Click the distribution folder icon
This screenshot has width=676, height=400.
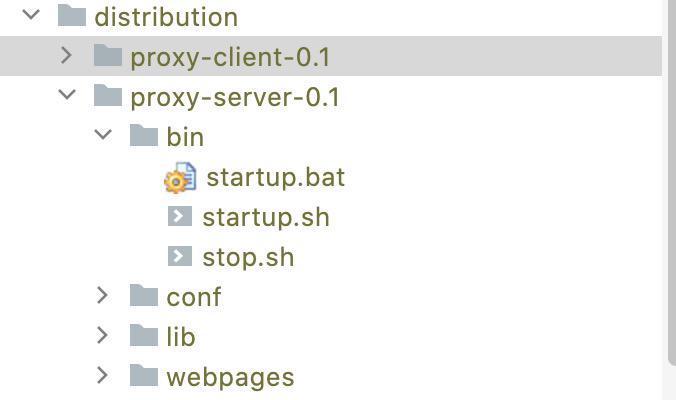click(71, 16)
